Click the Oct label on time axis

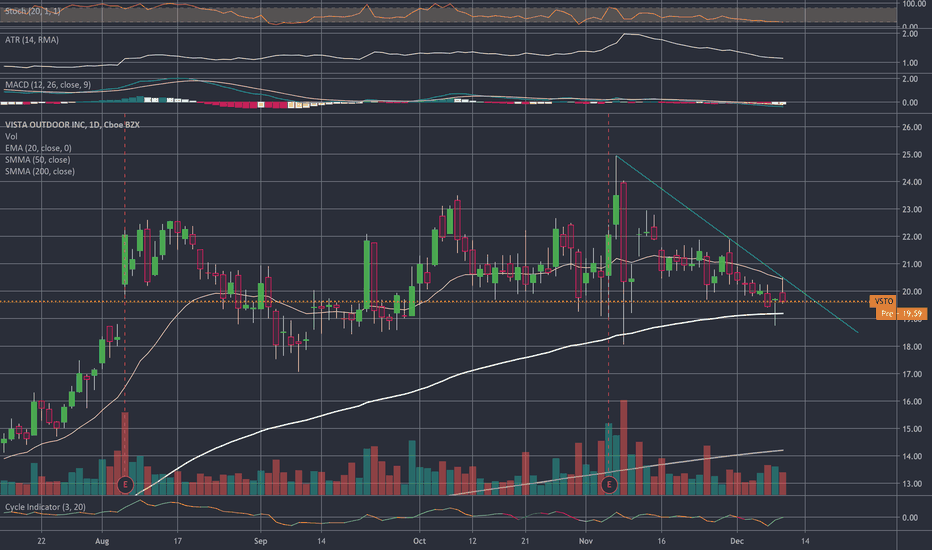point(420,541)
